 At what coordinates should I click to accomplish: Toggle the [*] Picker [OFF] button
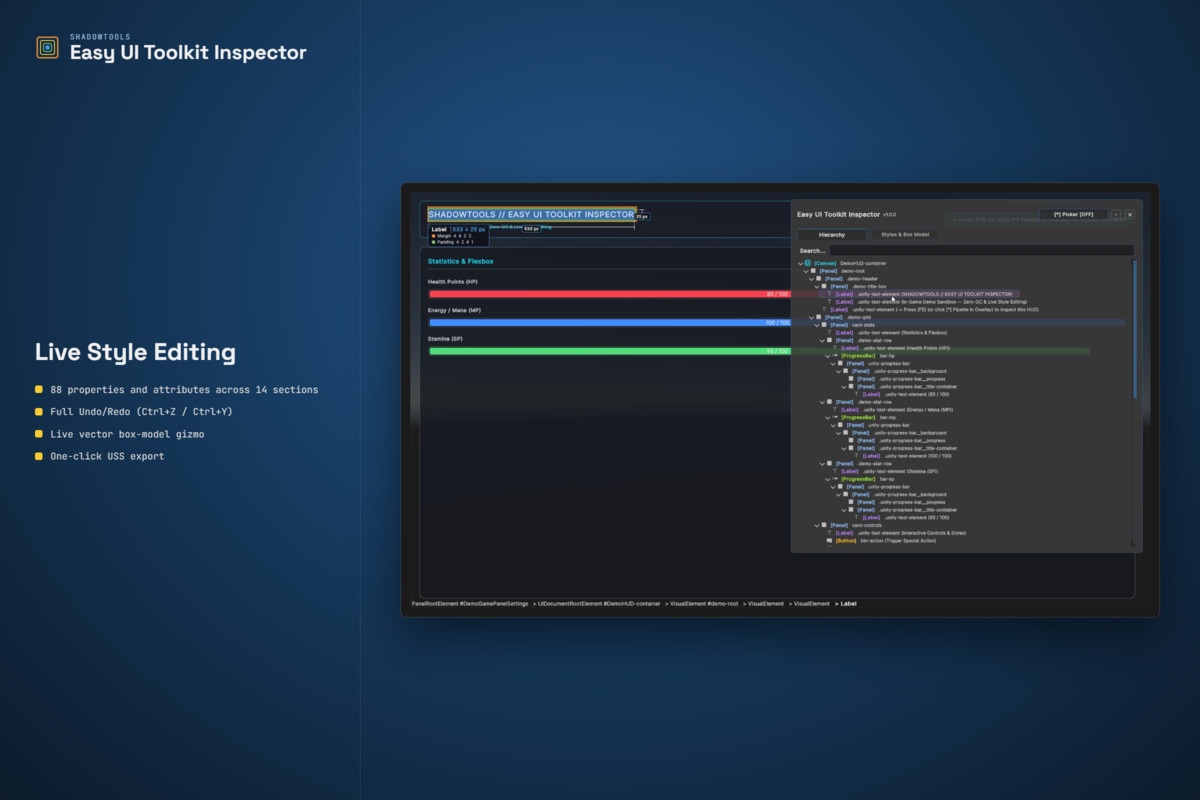tap(1073, 214)
